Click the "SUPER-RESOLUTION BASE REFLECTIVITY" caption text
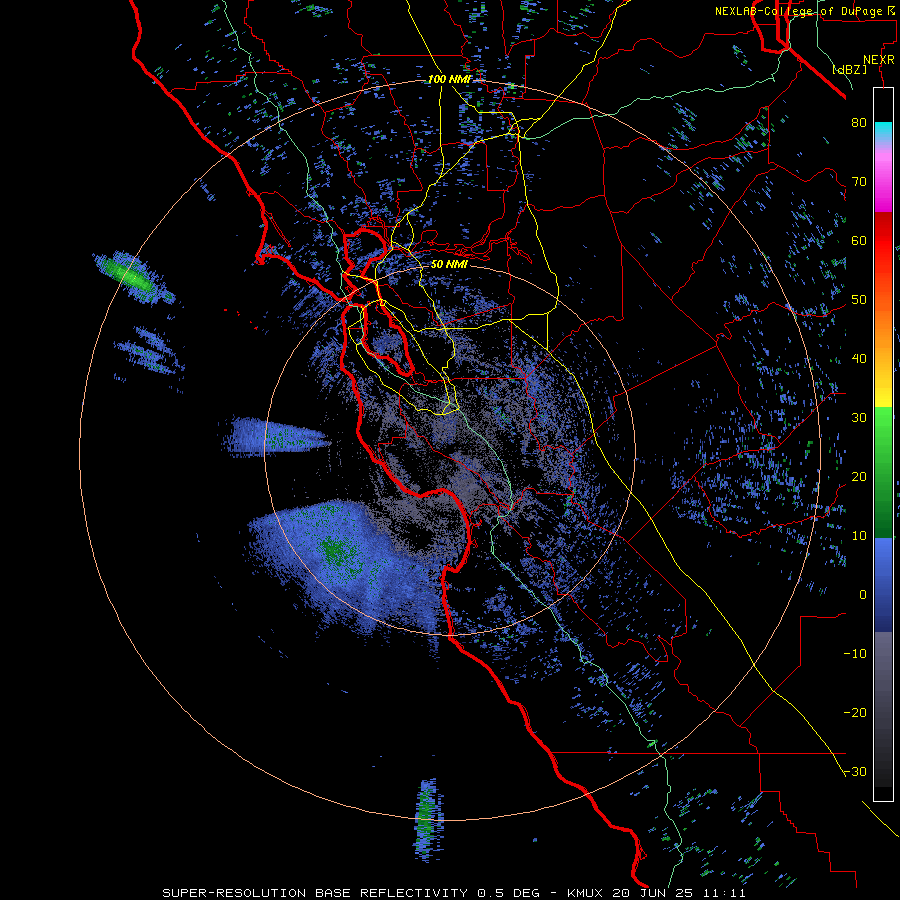 pos(315,893)
